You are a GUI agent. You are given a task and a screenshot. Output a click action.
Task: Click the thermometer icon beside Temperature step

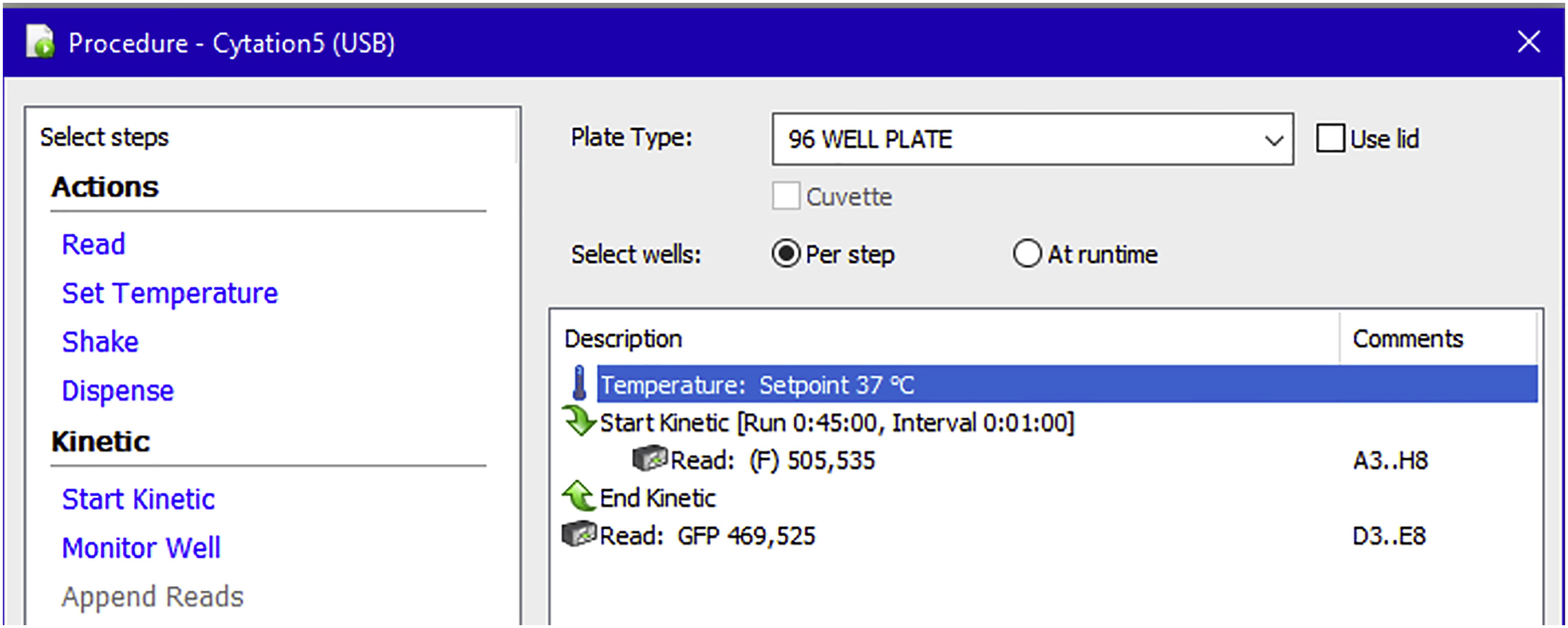click(x=579, y=383)
